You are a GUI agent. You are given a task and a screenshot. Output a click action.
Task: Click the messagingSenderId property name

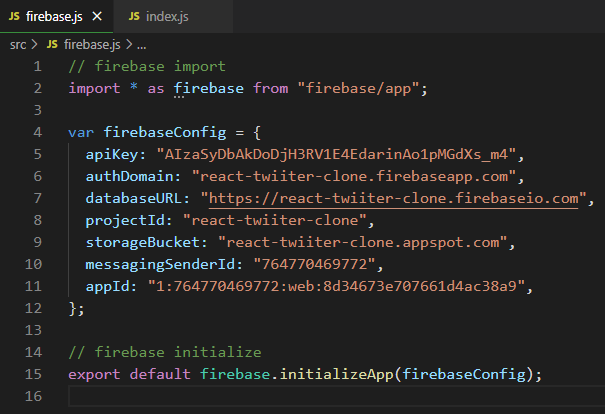160,264
